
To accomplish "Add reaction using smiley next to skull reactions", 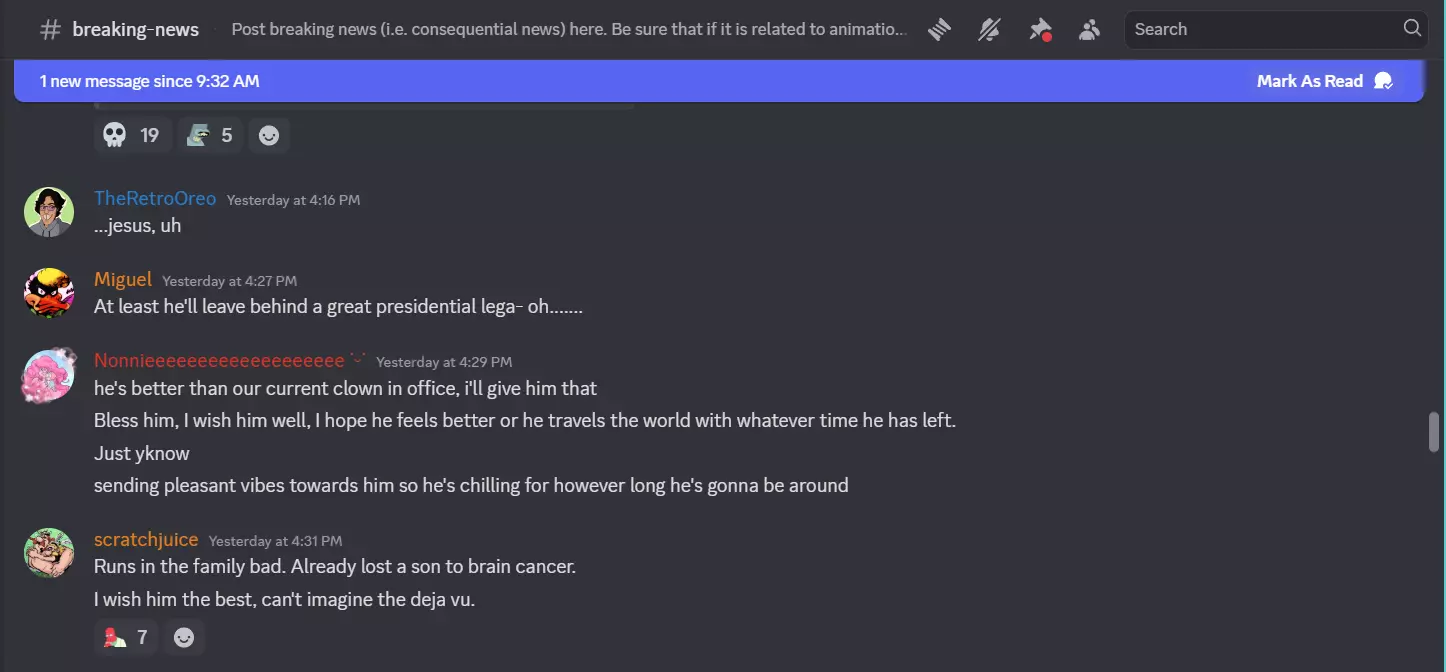I will (269, 135).
